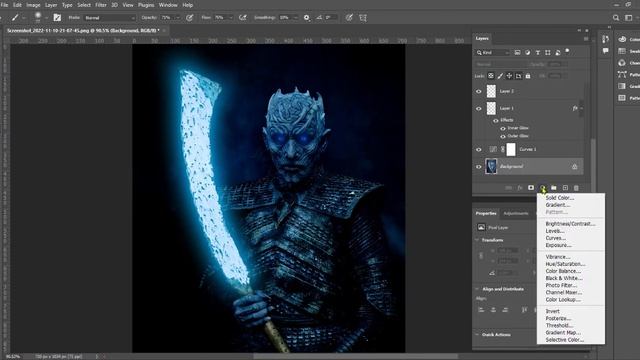Image resolution: width=640 pixels, height=360 pixels.
Task: Toggle layer filtering on/off switch
Action: coord(567,51)
